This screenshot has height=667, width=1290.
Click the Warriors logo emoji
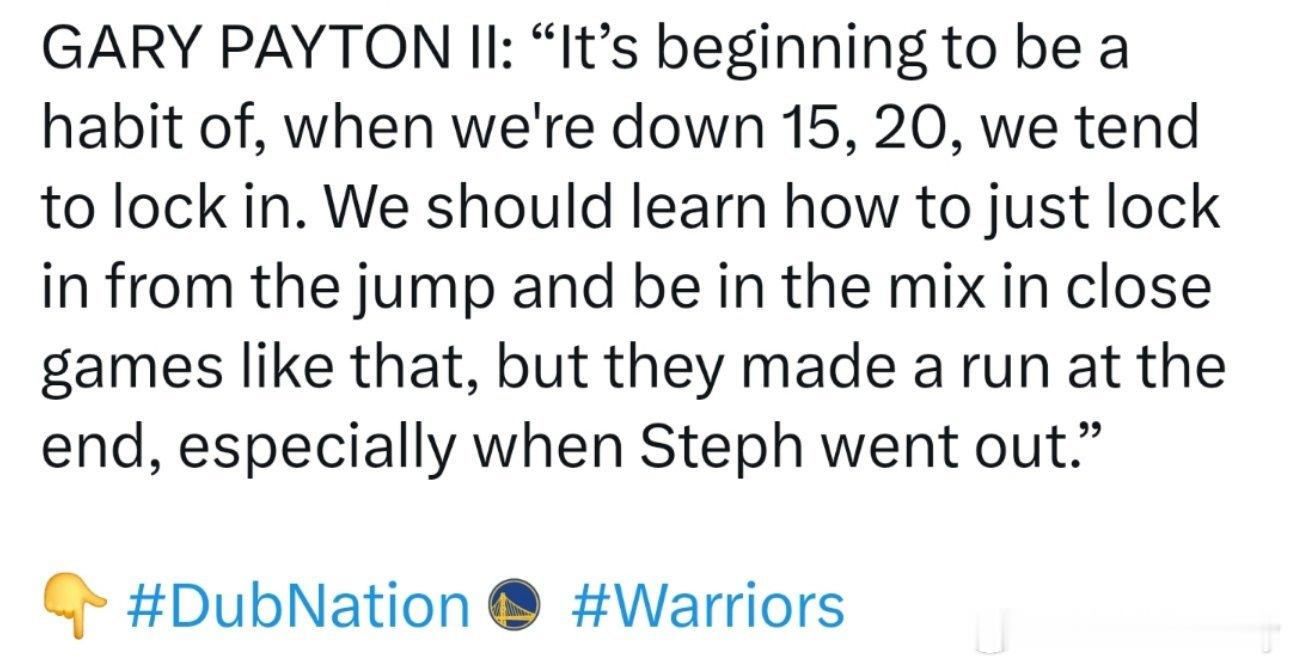click(516, 606)
